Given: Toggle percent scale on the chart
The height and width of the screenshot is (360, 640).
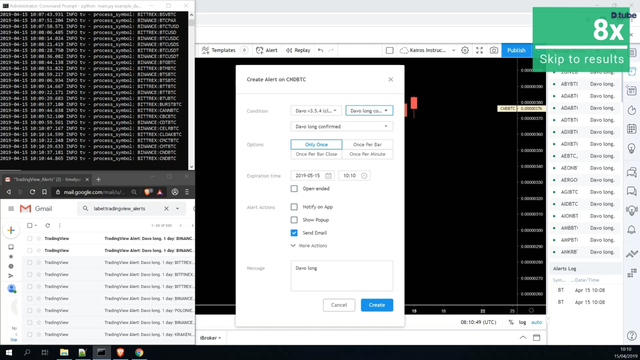Looking at the screenshot, I should (511, 322).
